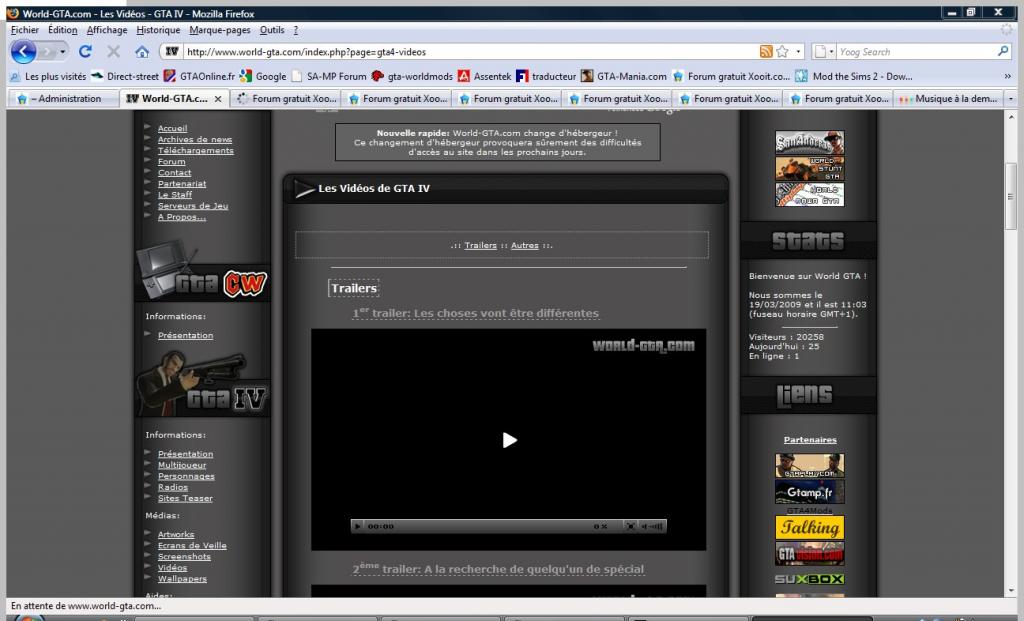Open the Personnages link

click(186, 477)
